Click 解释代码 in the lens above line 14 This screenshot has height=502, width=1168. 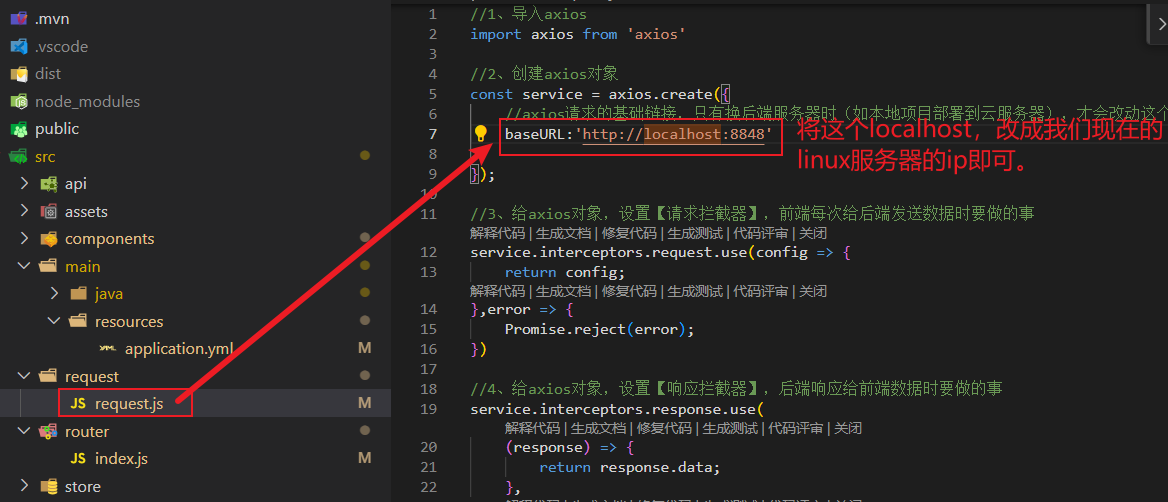[x=498, y=291]
